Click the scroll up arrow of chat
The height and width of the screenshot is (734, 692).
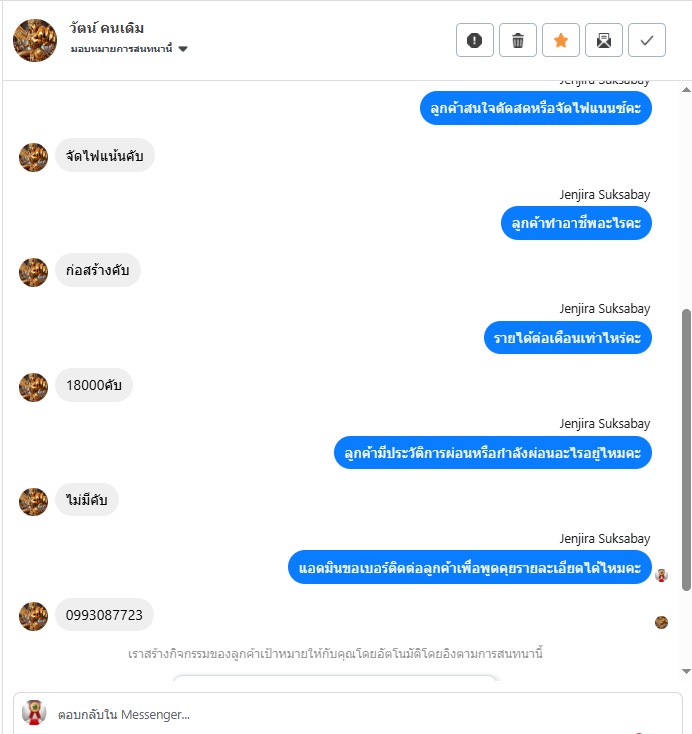(686, 89)
